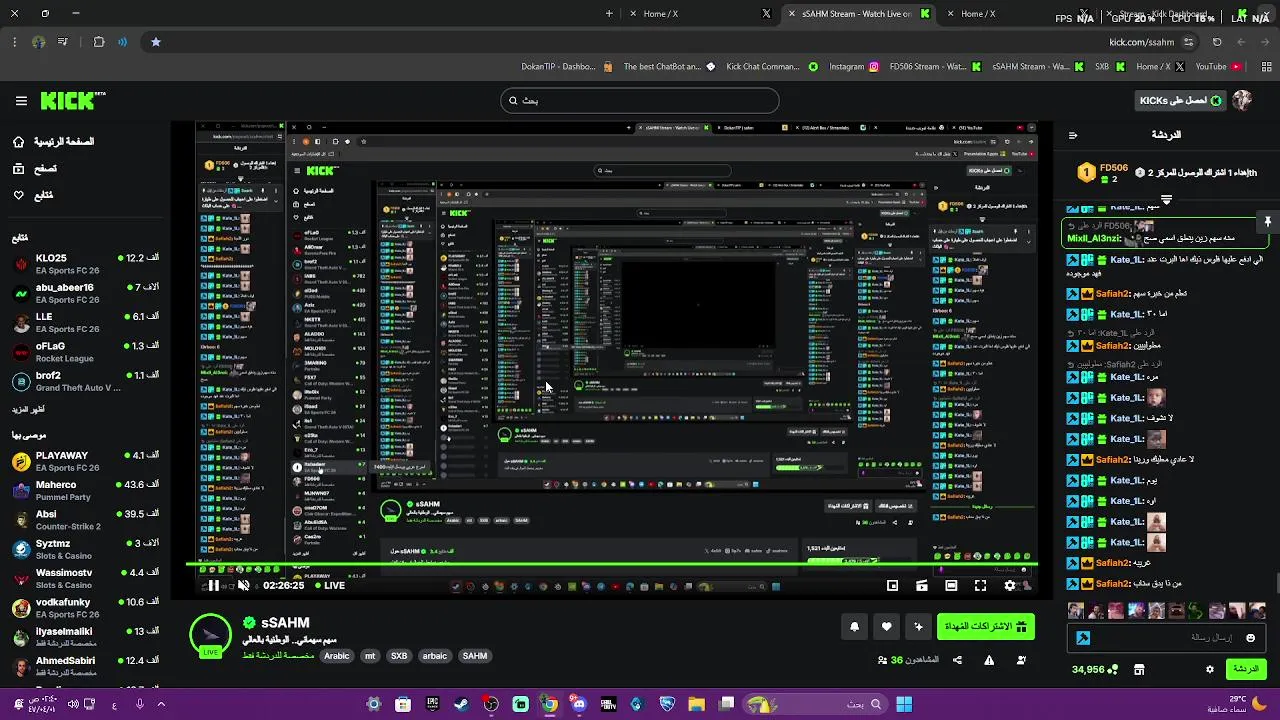
Task: Report the stream via warning icon
Action: (x=989, y=660)
